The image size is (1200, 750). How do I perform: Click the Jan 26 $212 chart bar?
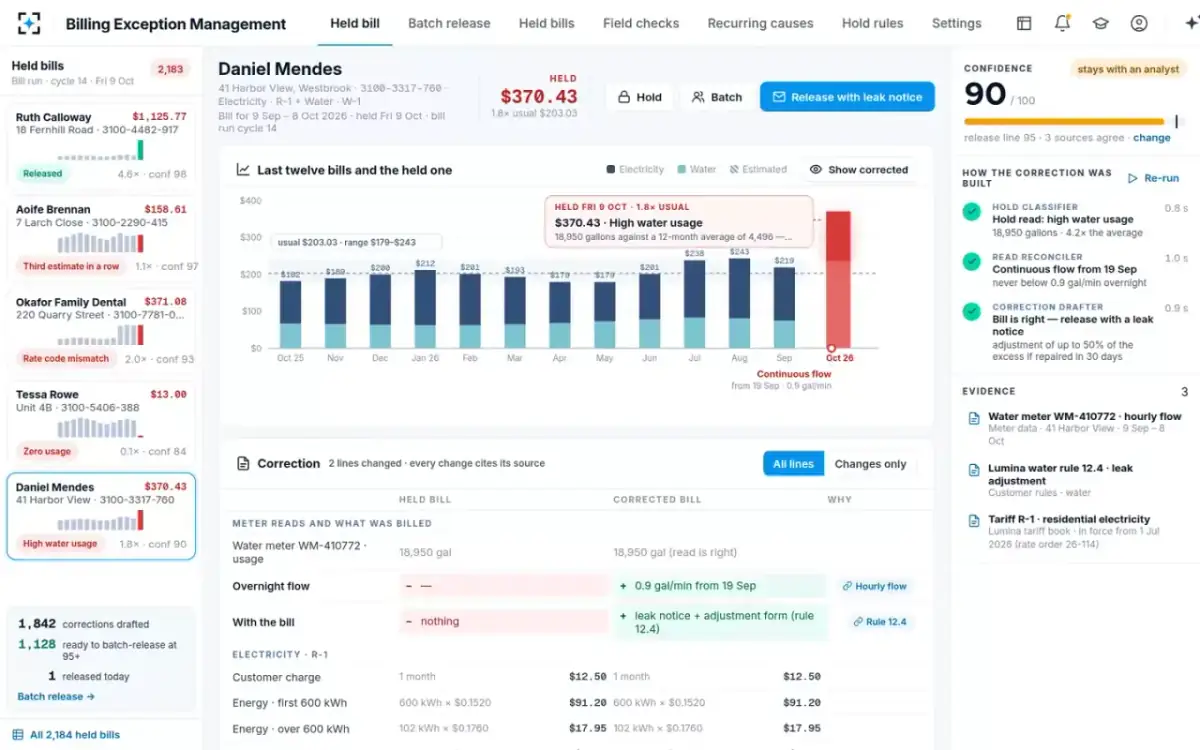click(x=424, y=309)
